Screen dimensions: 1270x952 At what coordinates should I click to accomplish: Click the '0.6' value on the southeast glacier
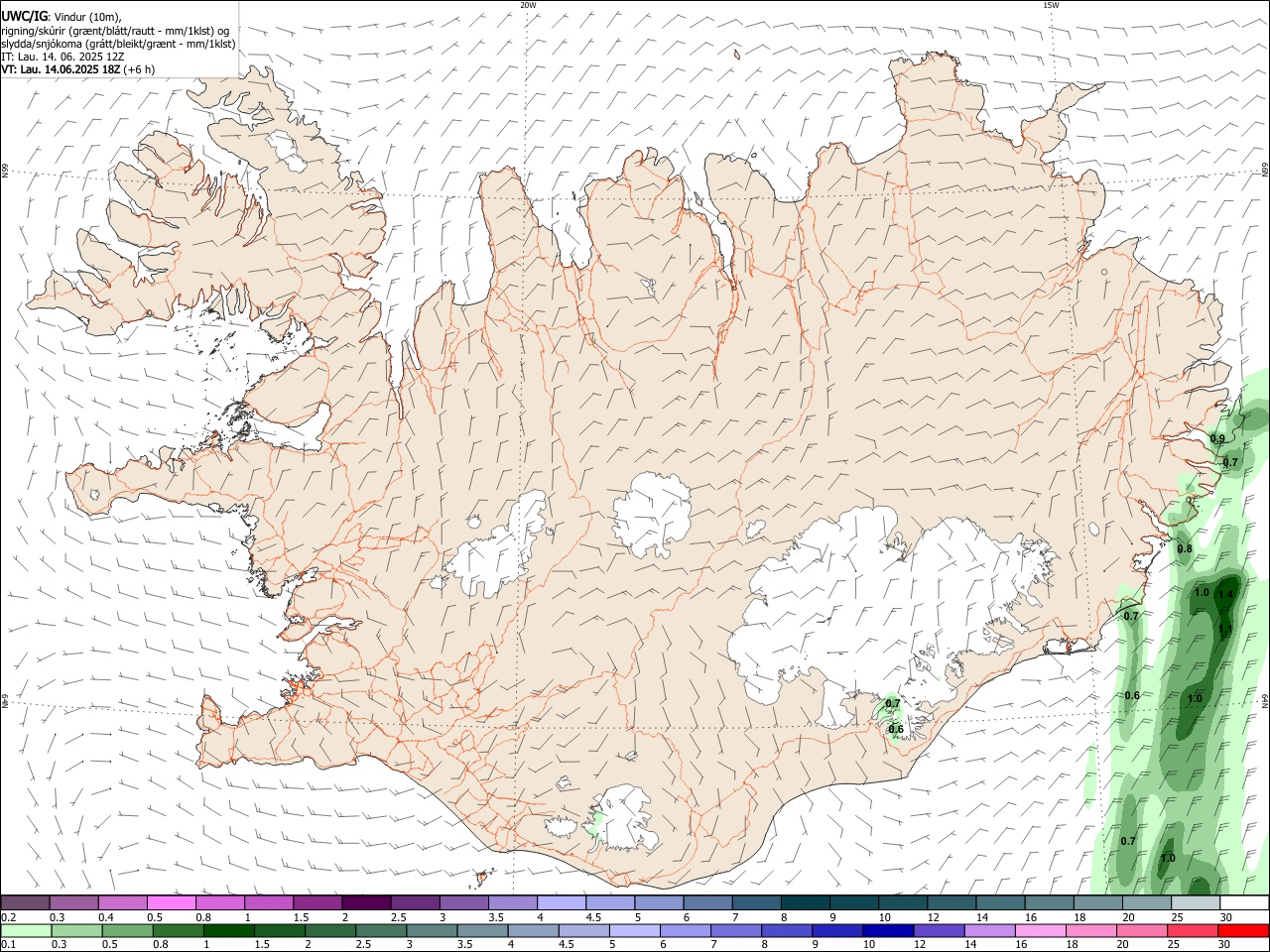coord(896,729)
